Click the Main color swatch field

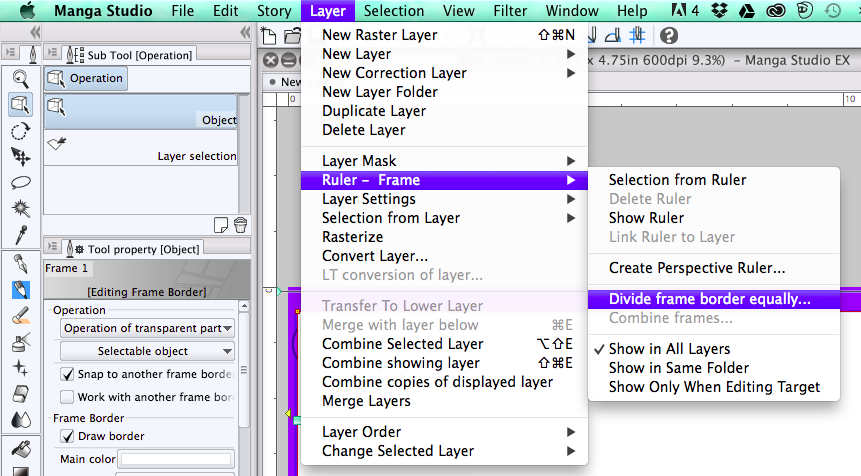coord(175,459)
